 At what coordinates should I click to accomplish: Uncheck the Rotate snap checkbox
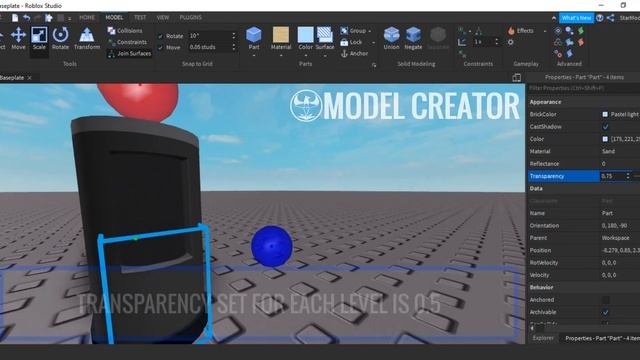click(160, 36)
